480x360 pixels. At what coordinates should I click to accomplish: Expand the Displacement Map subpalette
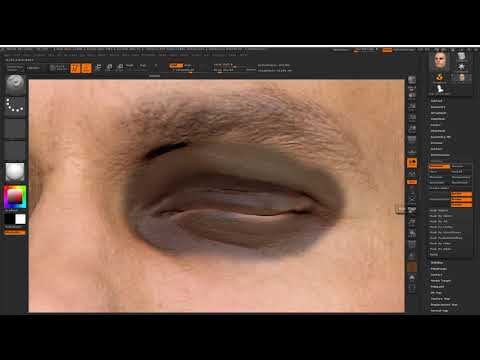point(444,305)
